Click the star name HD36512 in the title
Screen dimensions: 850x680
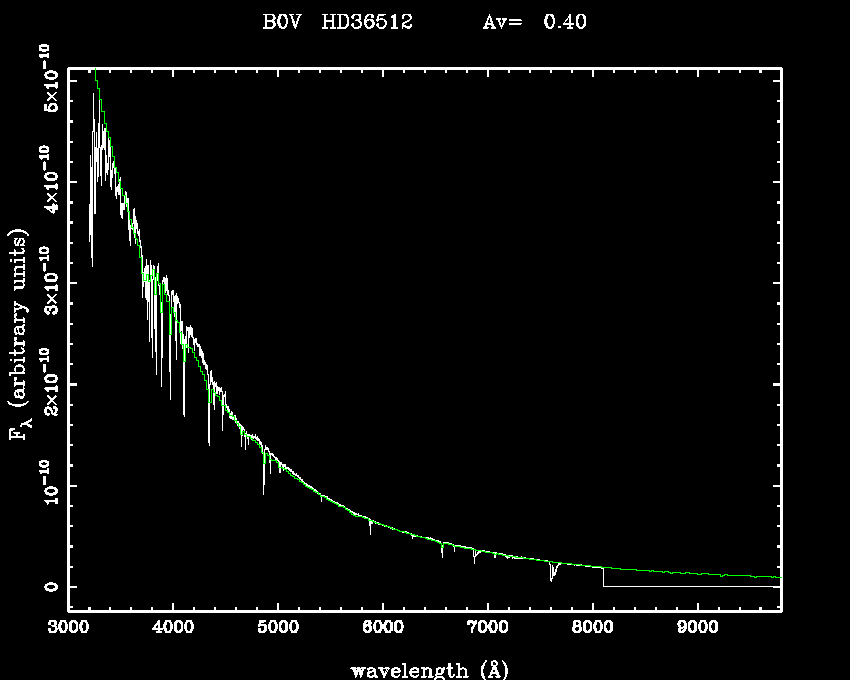pos(367,21)
